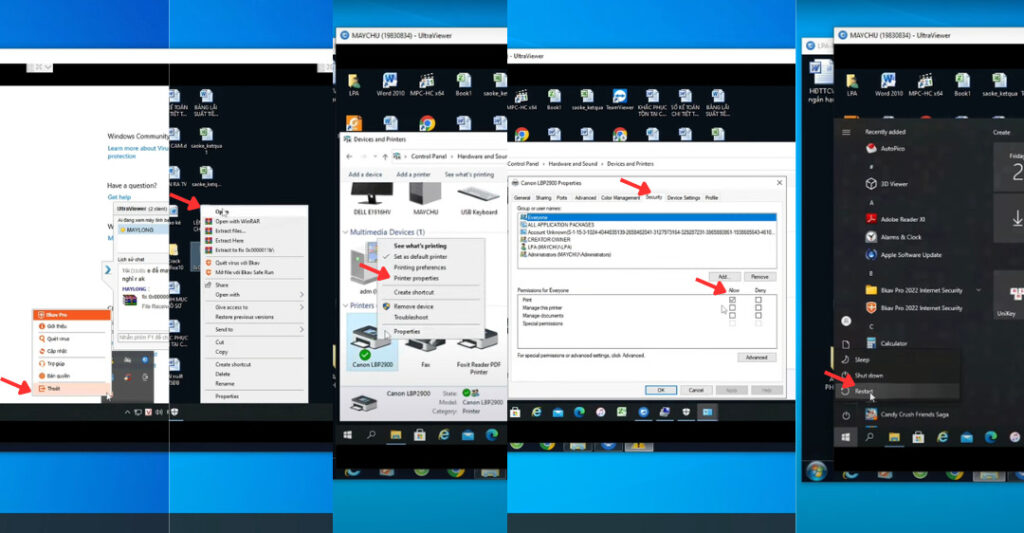This screenshot has height=533, width=1024.
Task: Choose Quét virus in the Bkav menu
Action: click(71, 338)
